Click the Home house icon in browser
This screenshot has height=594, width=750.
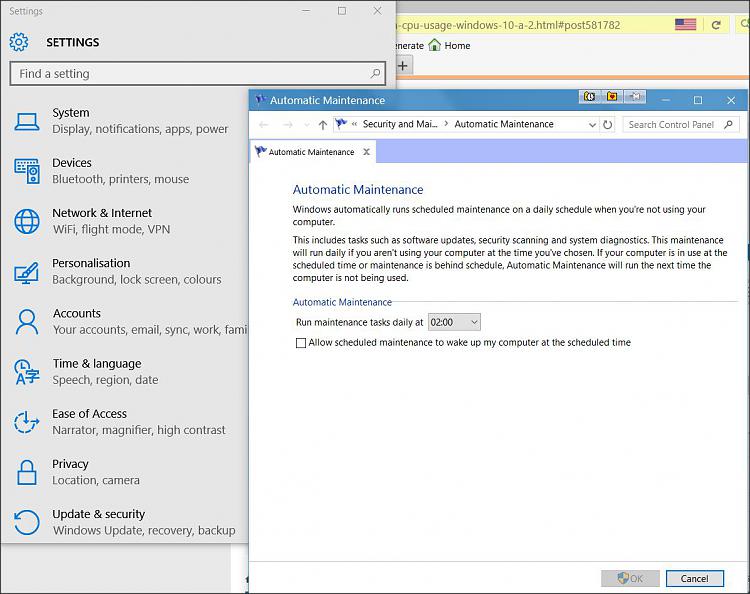coord(434,45)
